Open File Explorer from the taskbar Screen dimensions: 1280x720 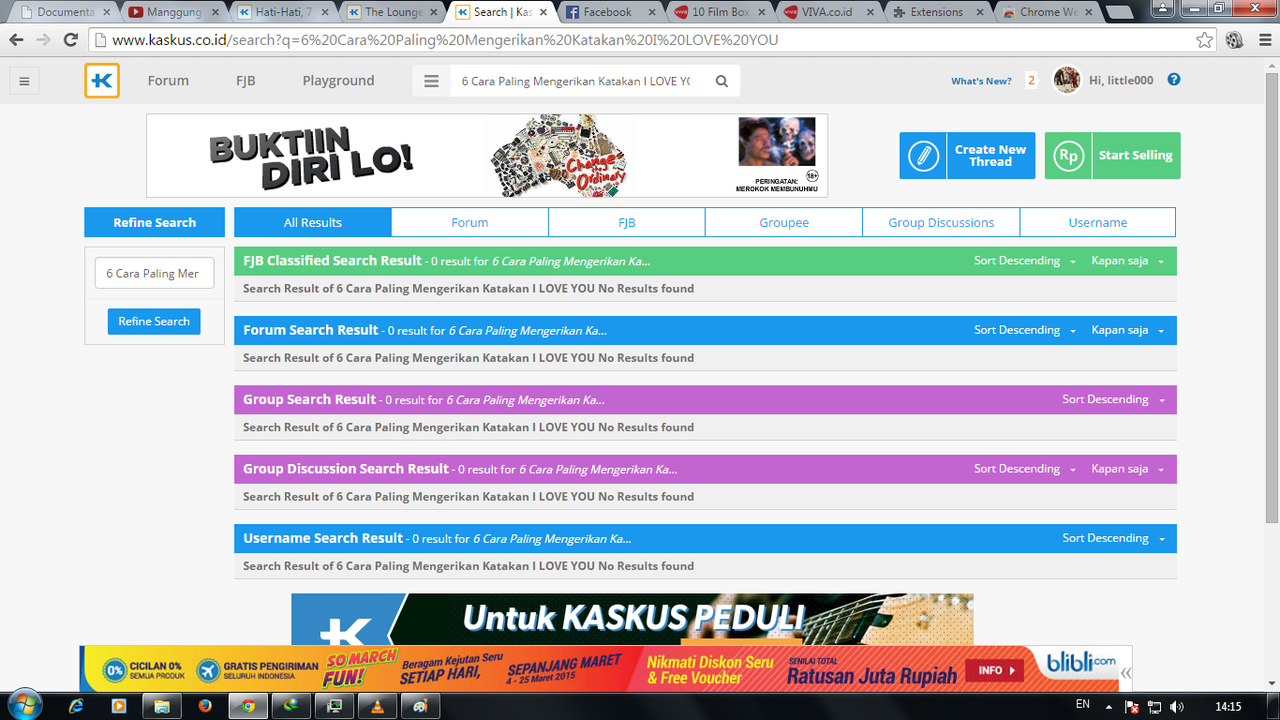tap(160, 706)
